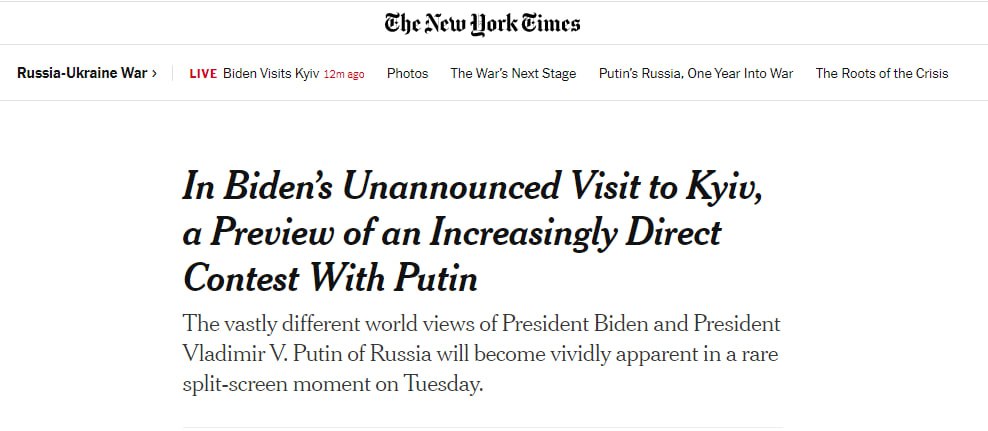Click the red LIVE badge
Screen dimensions: 988x431
tap(203, 73)
